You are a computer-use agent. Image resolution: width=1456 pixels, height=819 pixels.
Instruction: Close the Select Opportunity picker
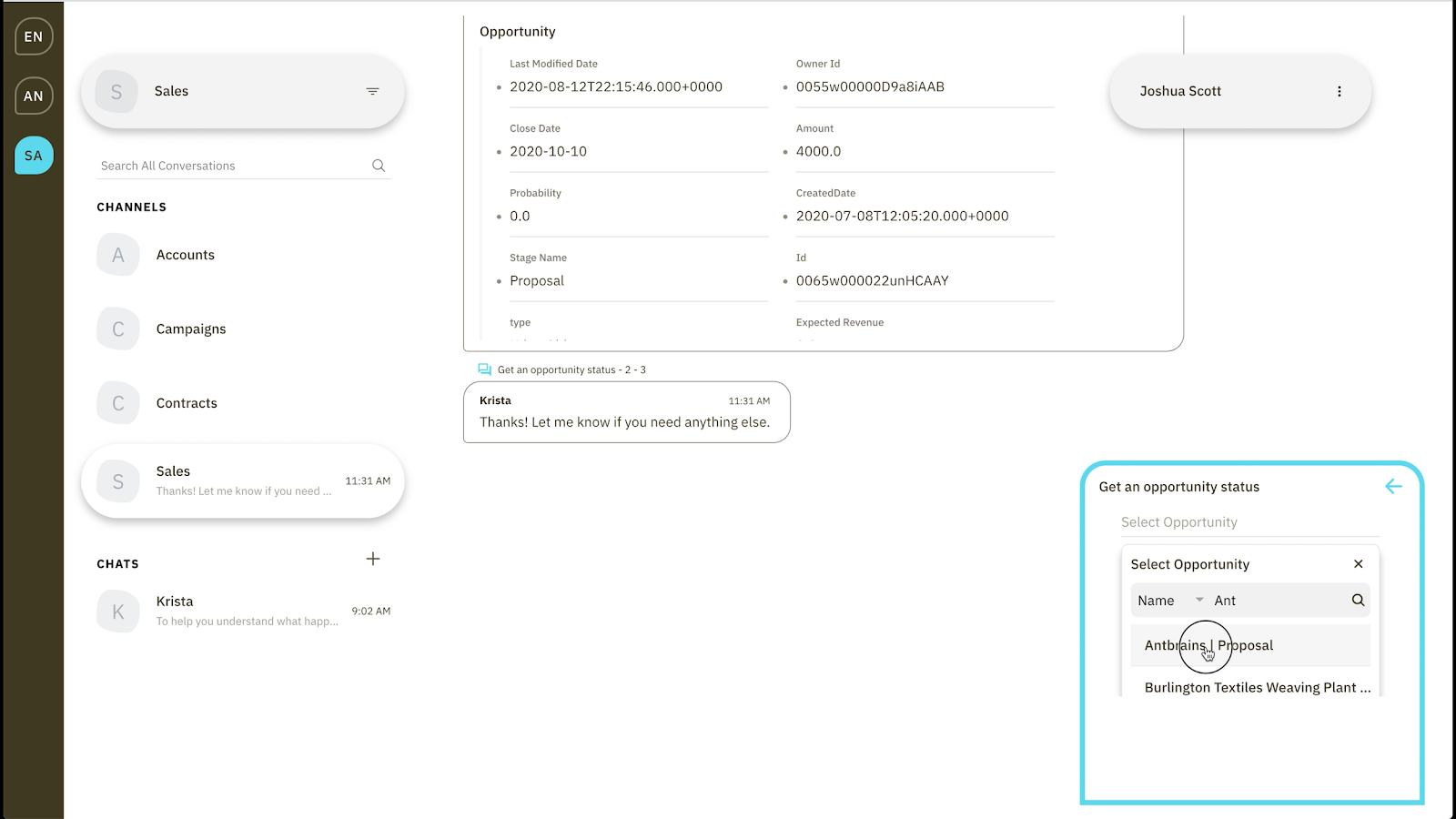pos(1358,564)
